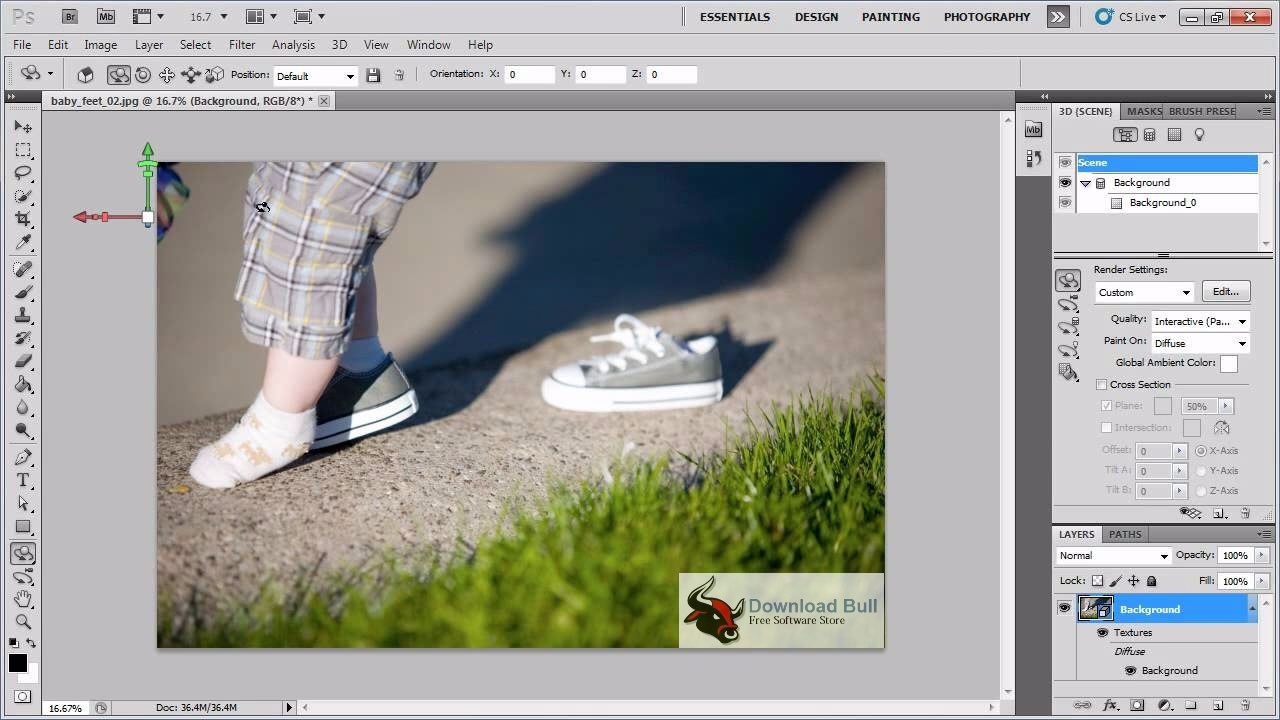Select the Dodge tool
This screenshot has width=1280, height=720.
(23, 430)
